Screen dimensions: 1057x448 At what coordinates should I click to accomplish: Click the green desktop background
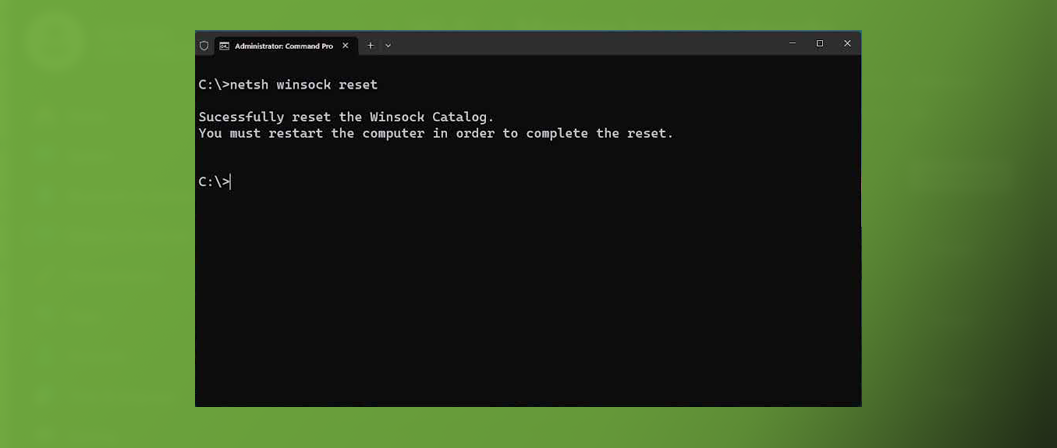click(x=100, y=250)
